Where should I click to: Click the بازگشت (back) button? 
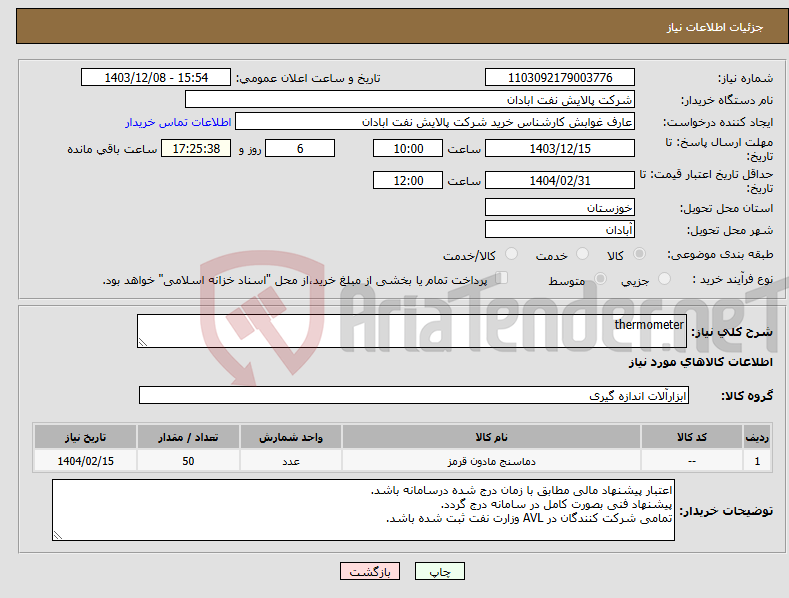[370, 571]
